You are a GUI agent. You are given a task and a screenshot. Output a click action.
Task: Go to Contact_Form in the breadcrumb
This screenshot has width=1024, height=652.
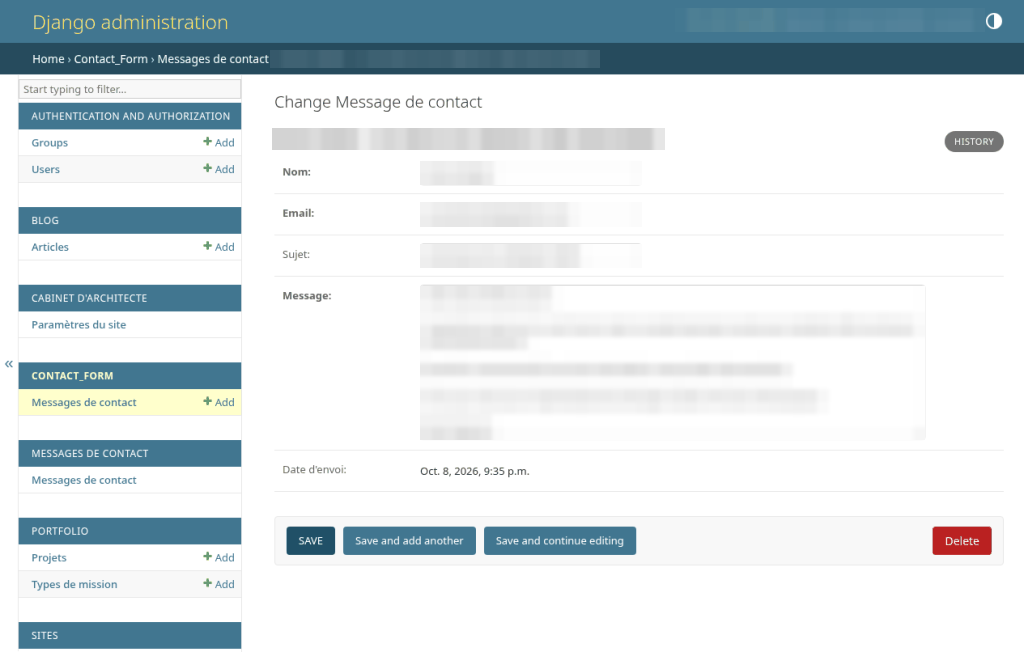111,59
